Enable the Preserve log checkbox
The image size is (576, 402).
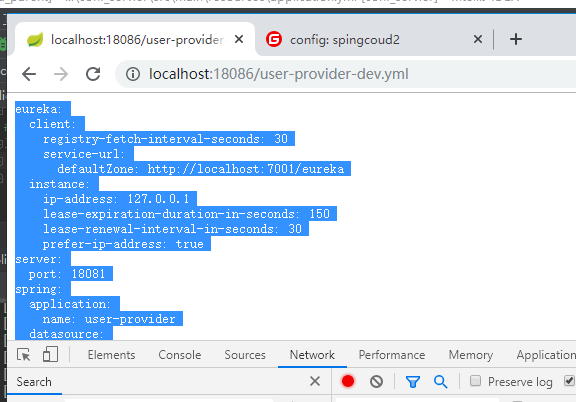pyautogui.click(x=475, y=381)
